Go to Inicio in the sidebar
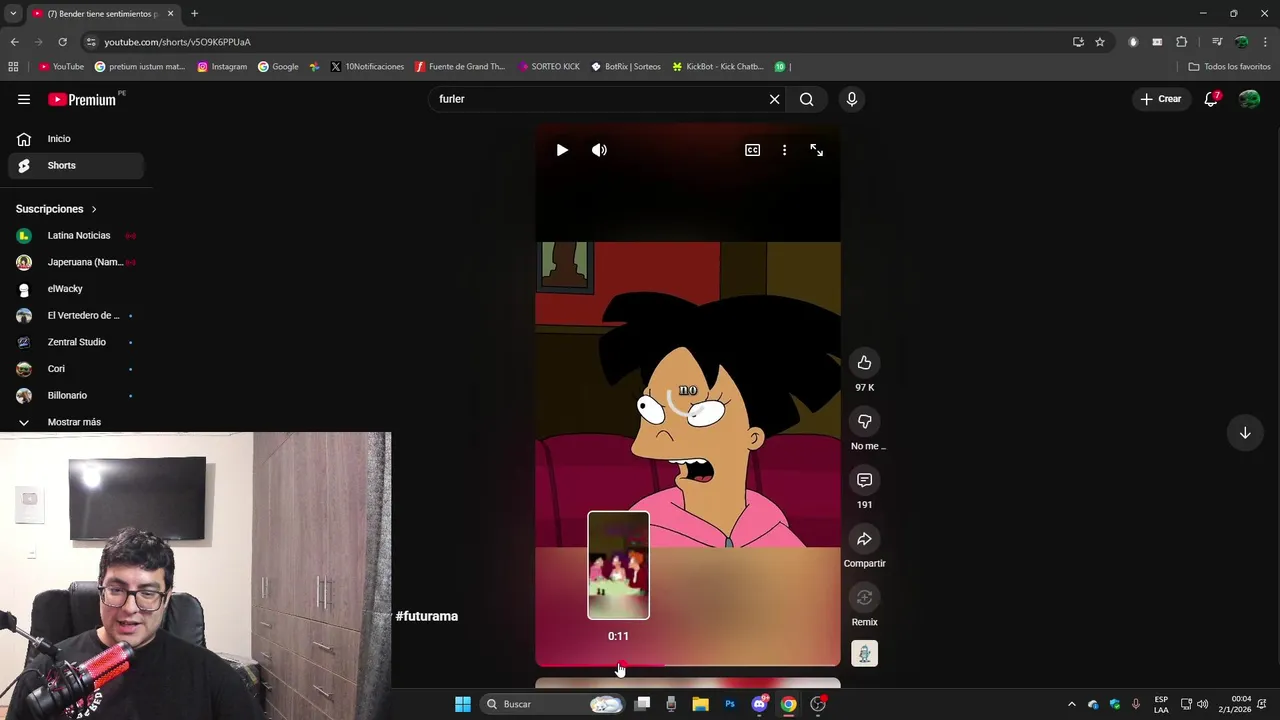Screen dimensions: 1280x720 pyautogui.click(x=75, y=139)
